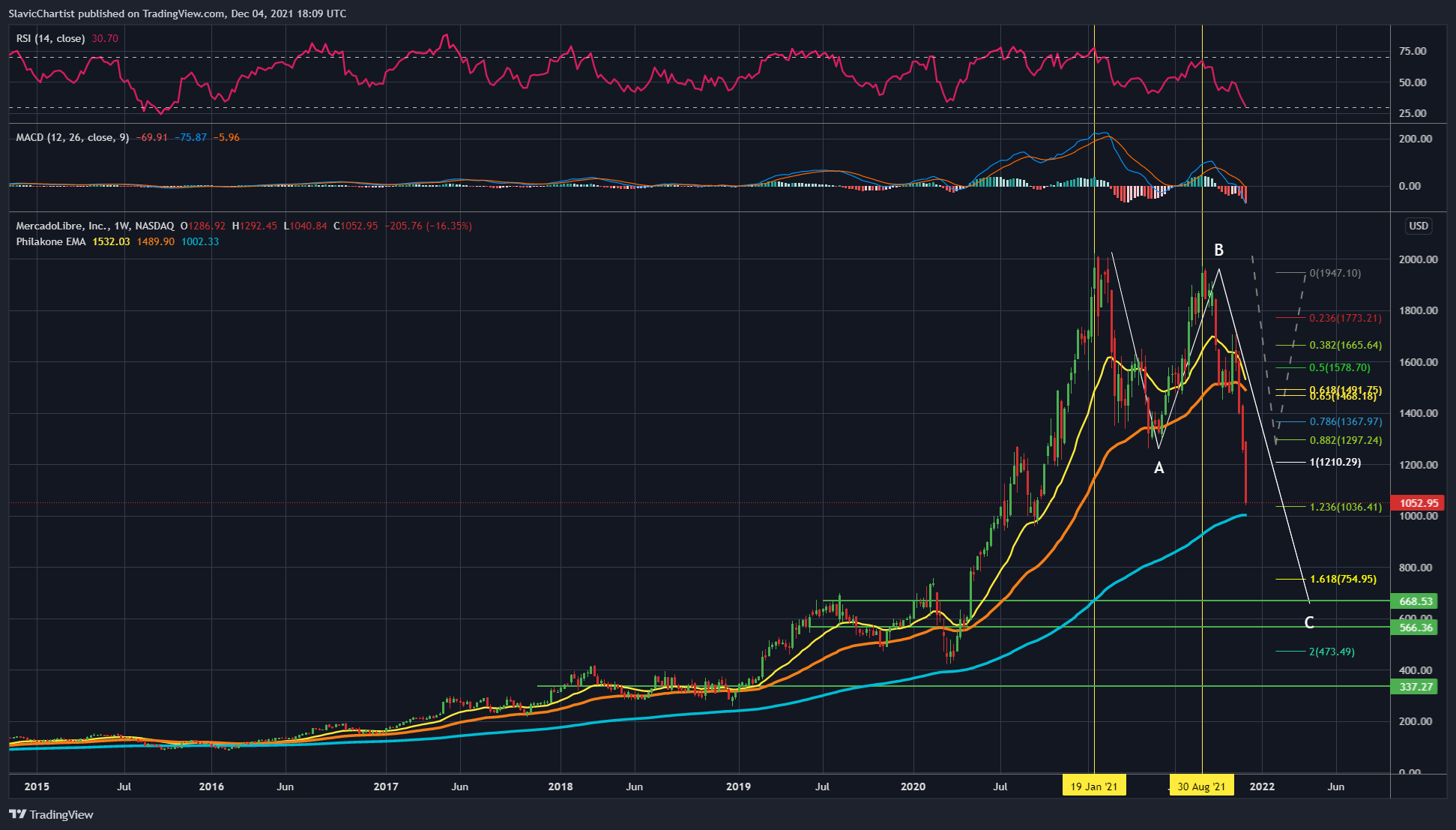Click the 2022 label on time axis
The height and width of the screenshot is (830, 1456).
coord(1262,787)
